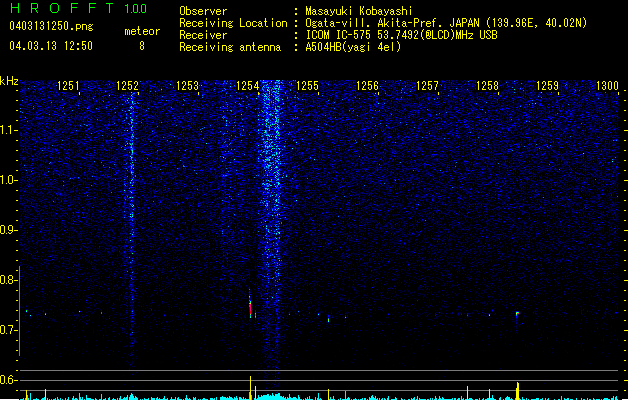Click the Observer label
This screenshot has width=629, height=400.
(x=203, y=11)
